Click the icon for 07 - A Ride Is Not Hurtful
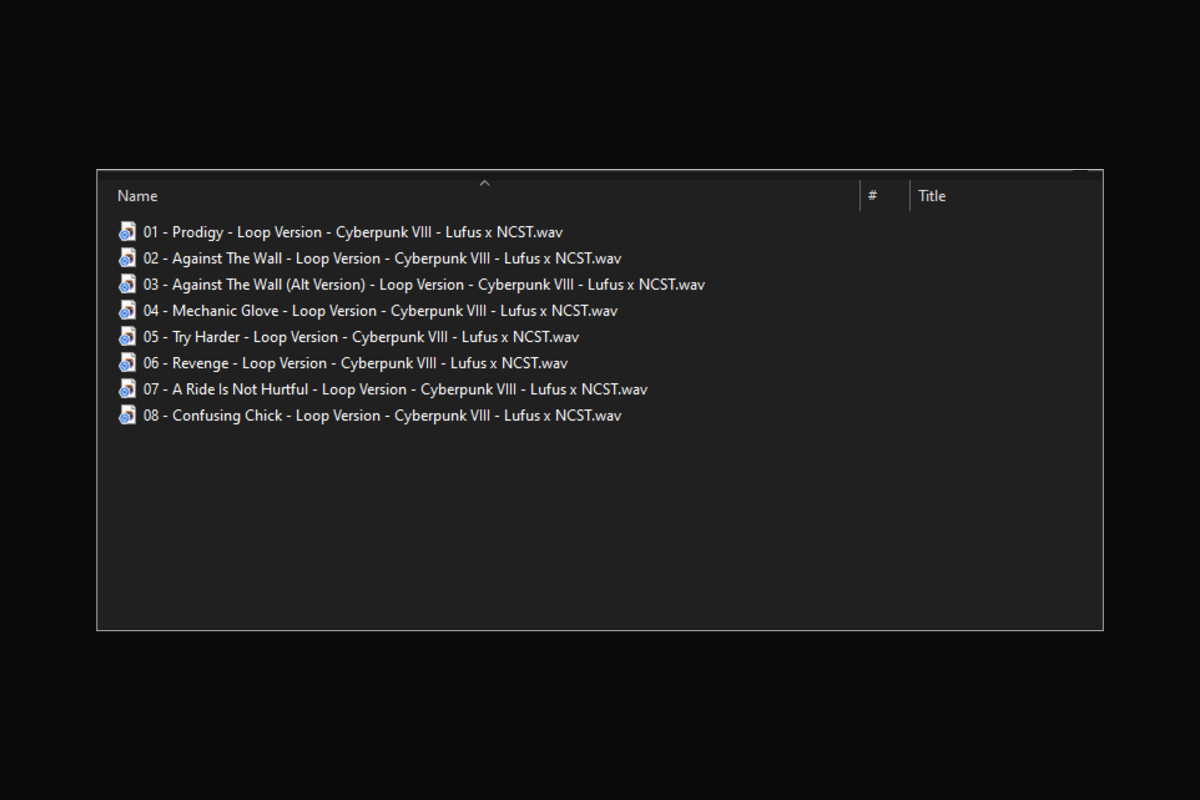Image resolution: width=1200 pixels, height=800 pixels. pos(127,389)
